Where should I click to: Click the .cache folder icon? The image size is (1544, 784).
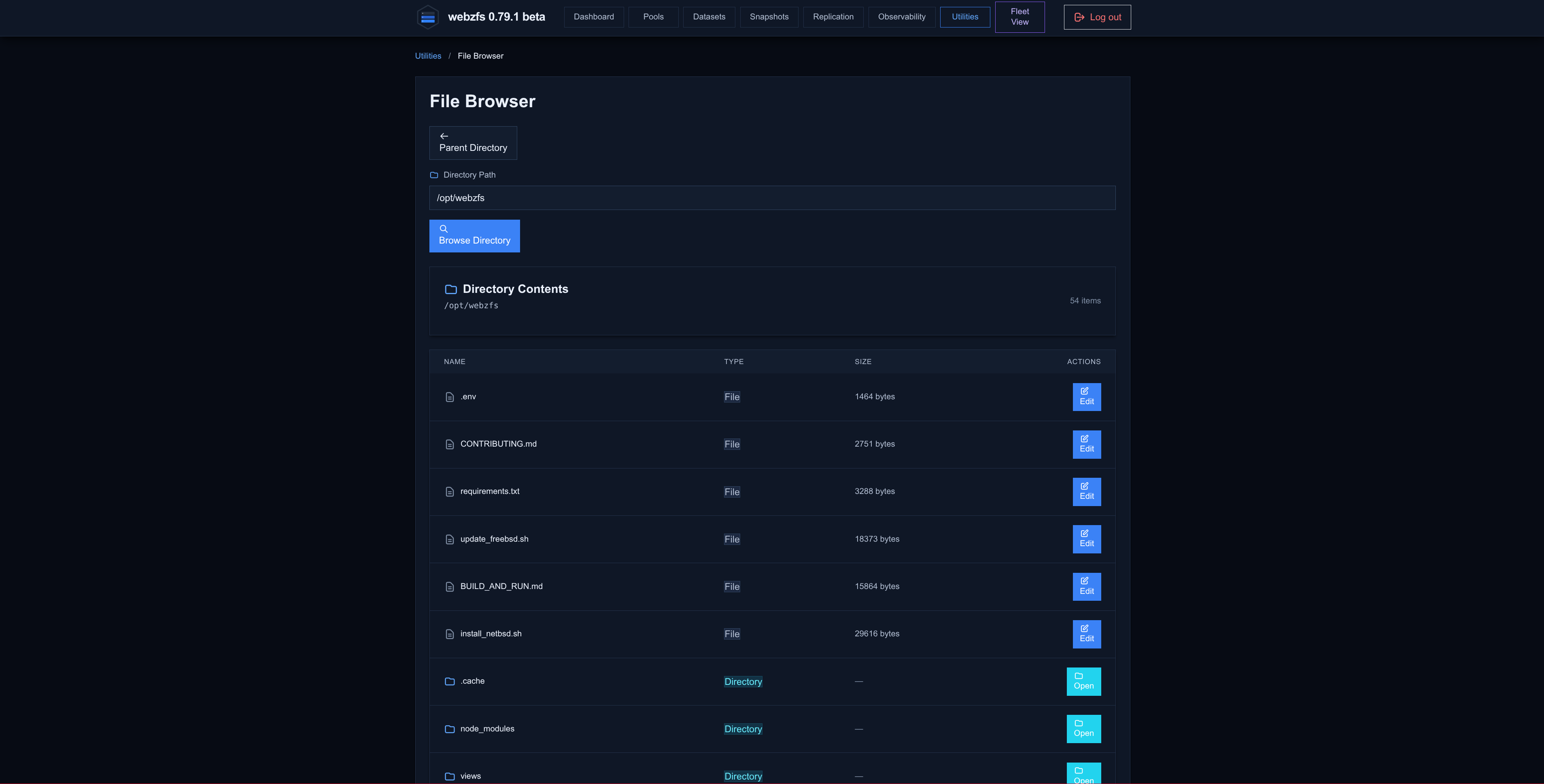click(x=450, y=682)
